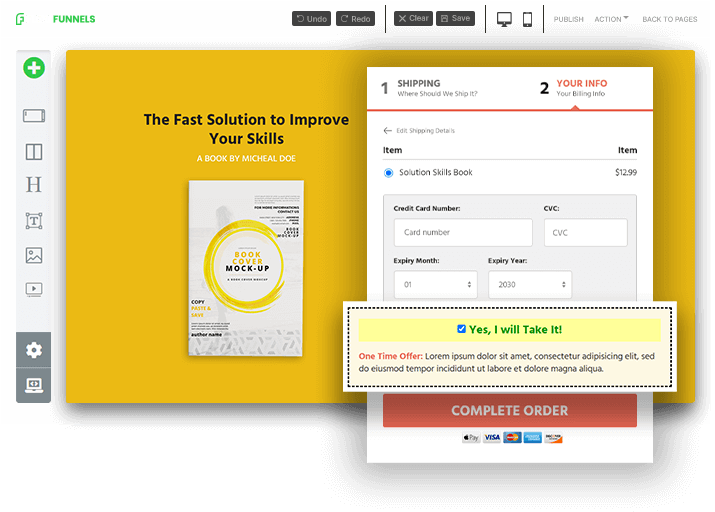Image resolution: width=715 pixels, height=512 pixels.
Task: Select the Solution Skills Book radio button
Action: point(389,173)
